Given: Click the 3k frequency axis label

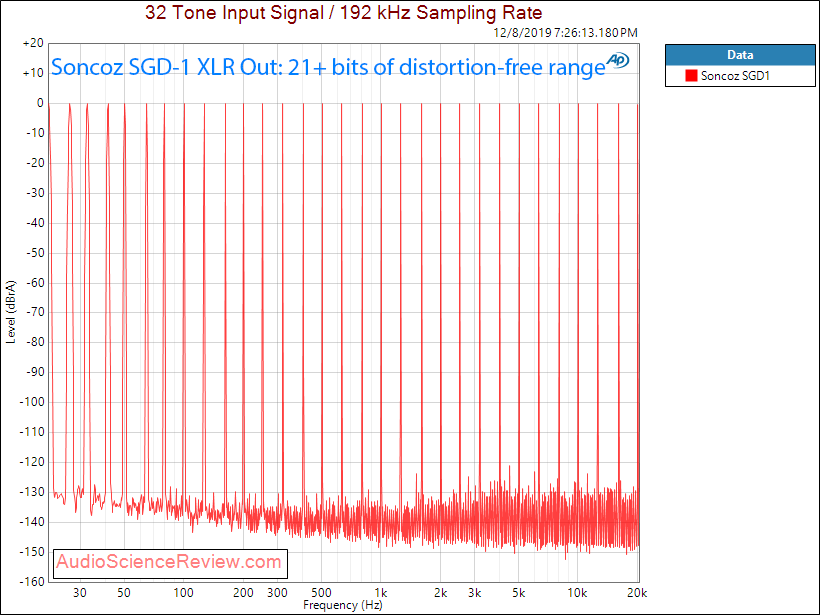Looking at the screenshot, I should (x=475, y=593).
